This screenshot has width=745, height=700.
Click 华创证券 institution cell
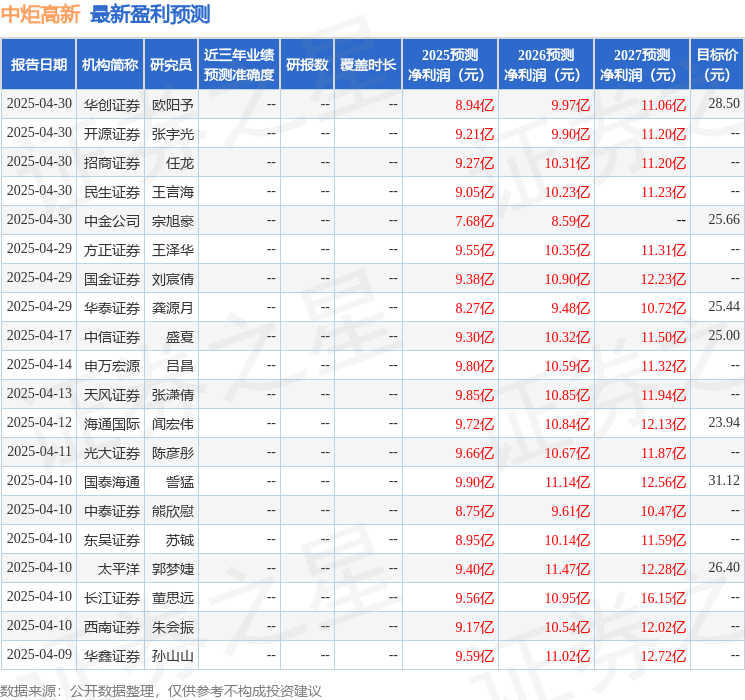(x=112, y=105)
